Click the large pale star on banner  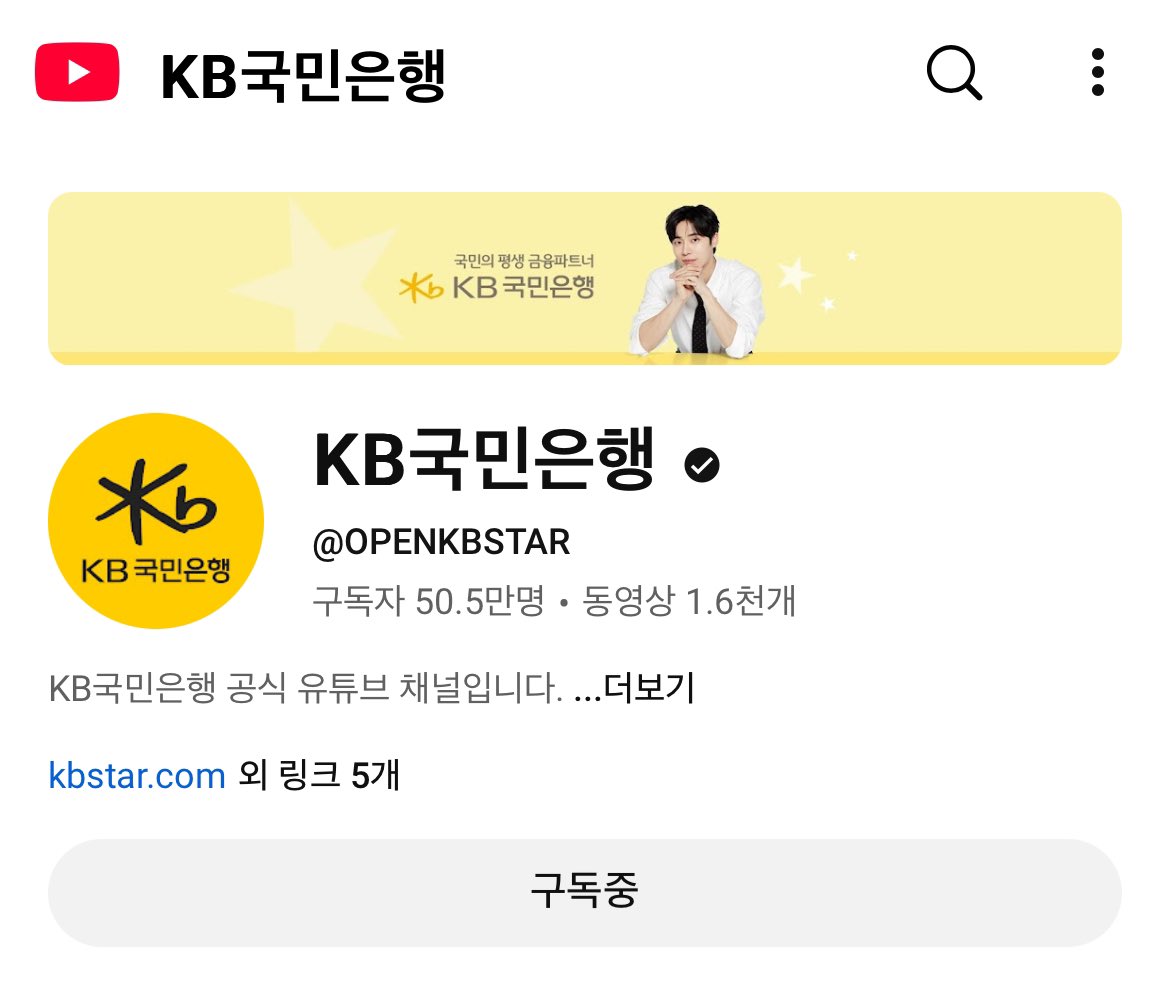pyautogui.click(x=313, y=280)
